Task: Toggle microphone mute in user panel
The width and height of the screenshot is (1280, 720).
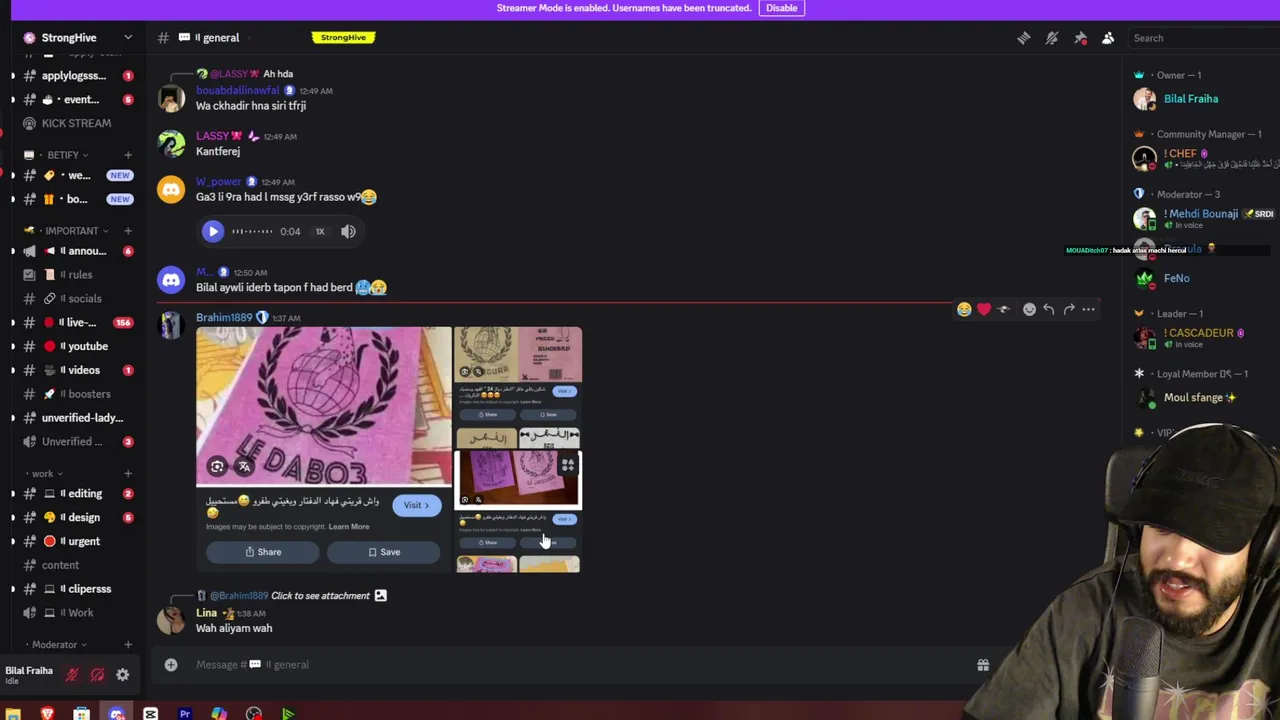Action: click(x=72, y=675)
